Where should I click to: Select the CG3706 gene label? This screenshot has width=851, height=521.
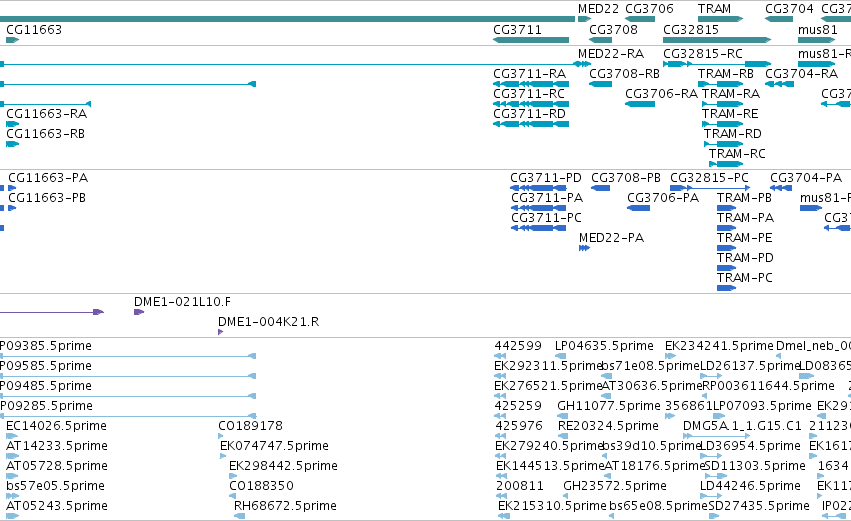tap(649, 9)
